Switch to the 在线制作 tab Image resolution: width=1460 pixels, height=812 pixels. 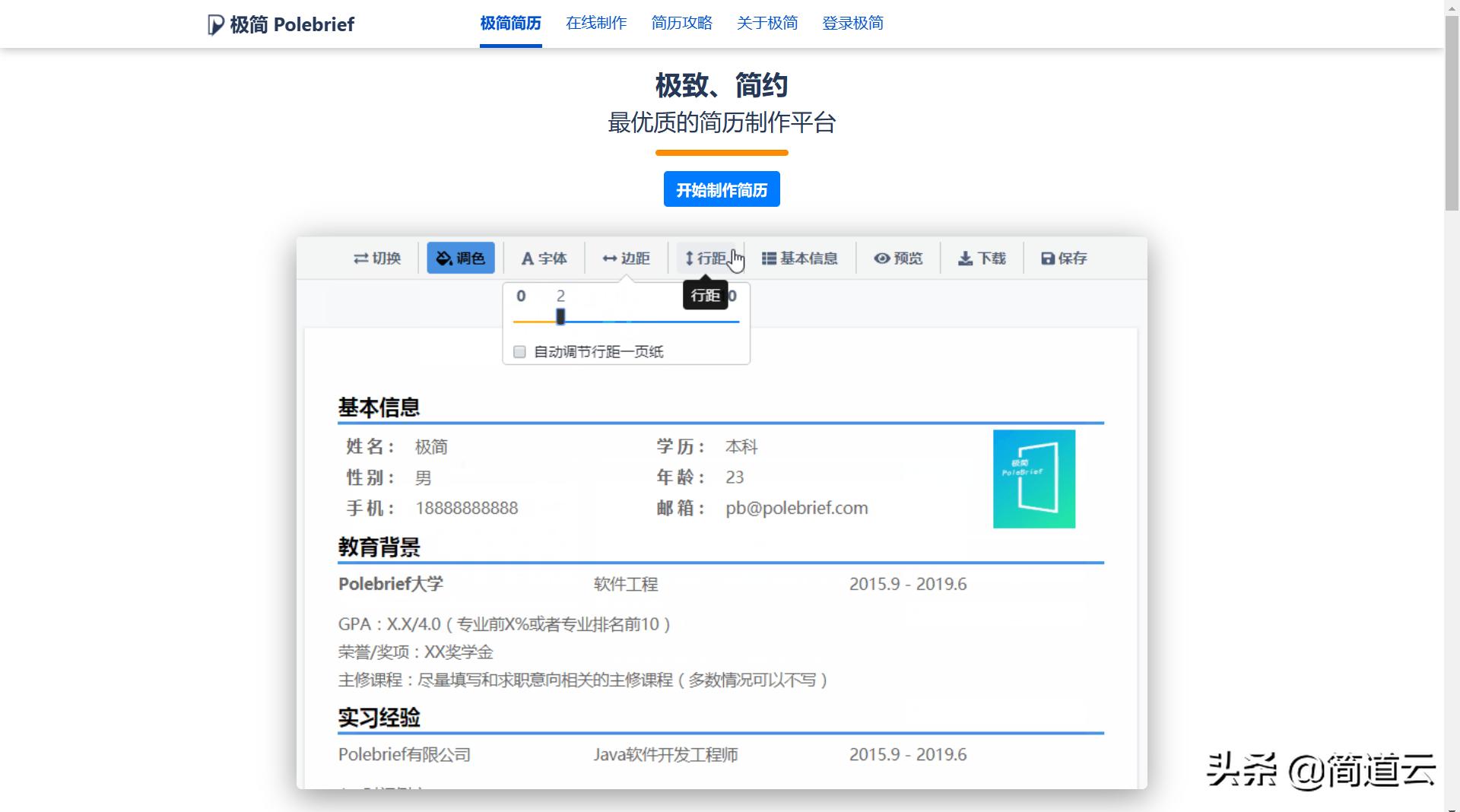pyautogui.click(x=595, y=23)
